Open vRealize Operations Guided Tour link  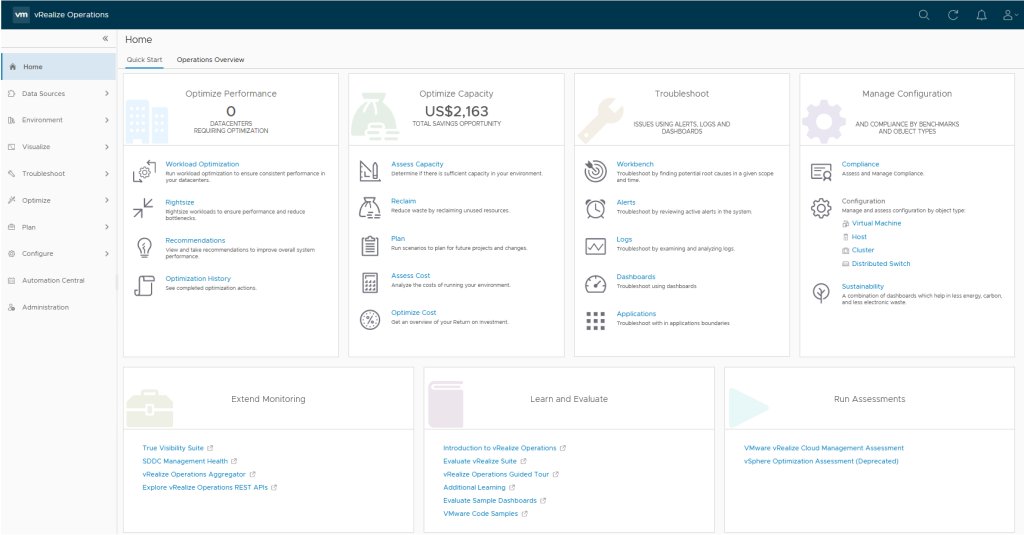pyautogui.click(x=496, y=474)
